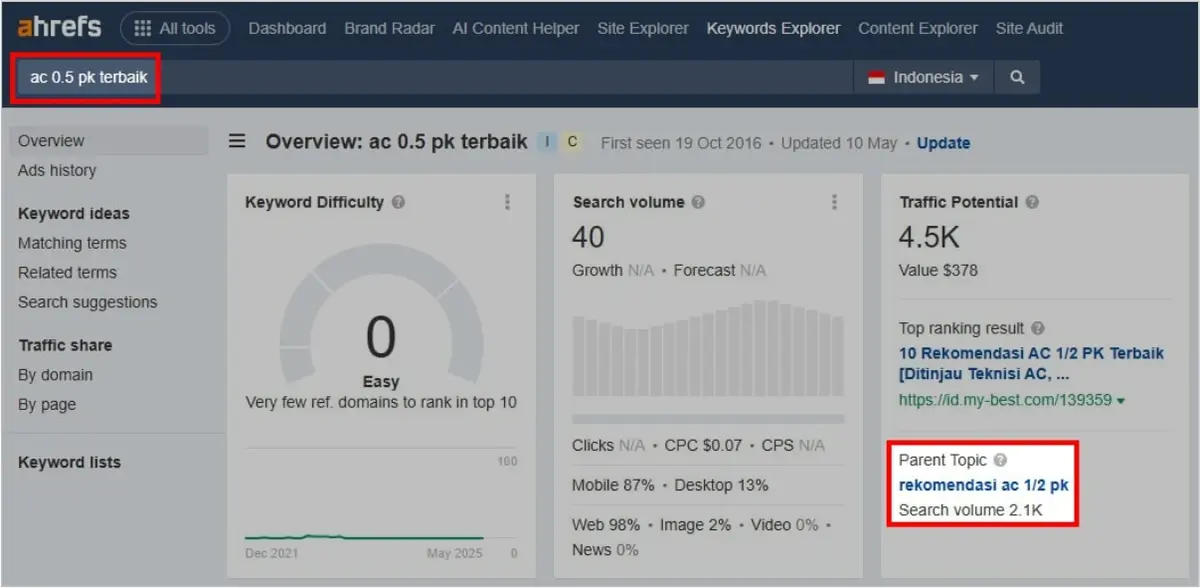Open parent topic rekomendasi ac 1/2 pk
Image resolution: width=1200 pixels, height=588 pixels.
(x=984, y=485)
